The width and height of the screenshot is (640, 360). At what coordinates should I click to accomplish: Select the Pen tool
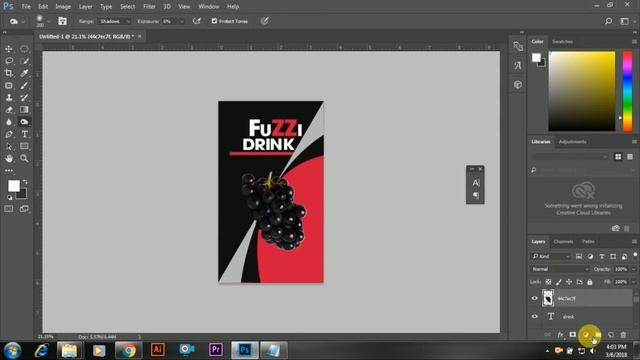pyautogui.click(x=9, y=134)
